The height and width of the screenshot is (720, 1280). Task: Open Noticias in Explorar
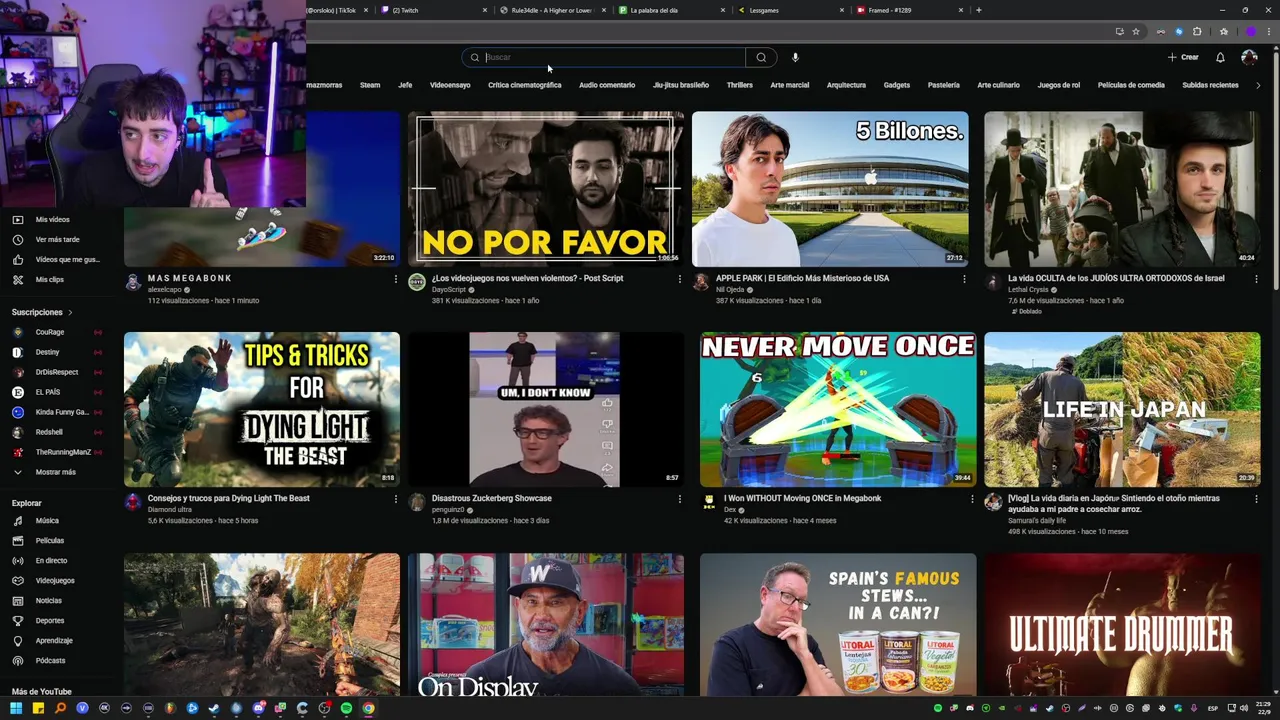click(x=49, y=601)
